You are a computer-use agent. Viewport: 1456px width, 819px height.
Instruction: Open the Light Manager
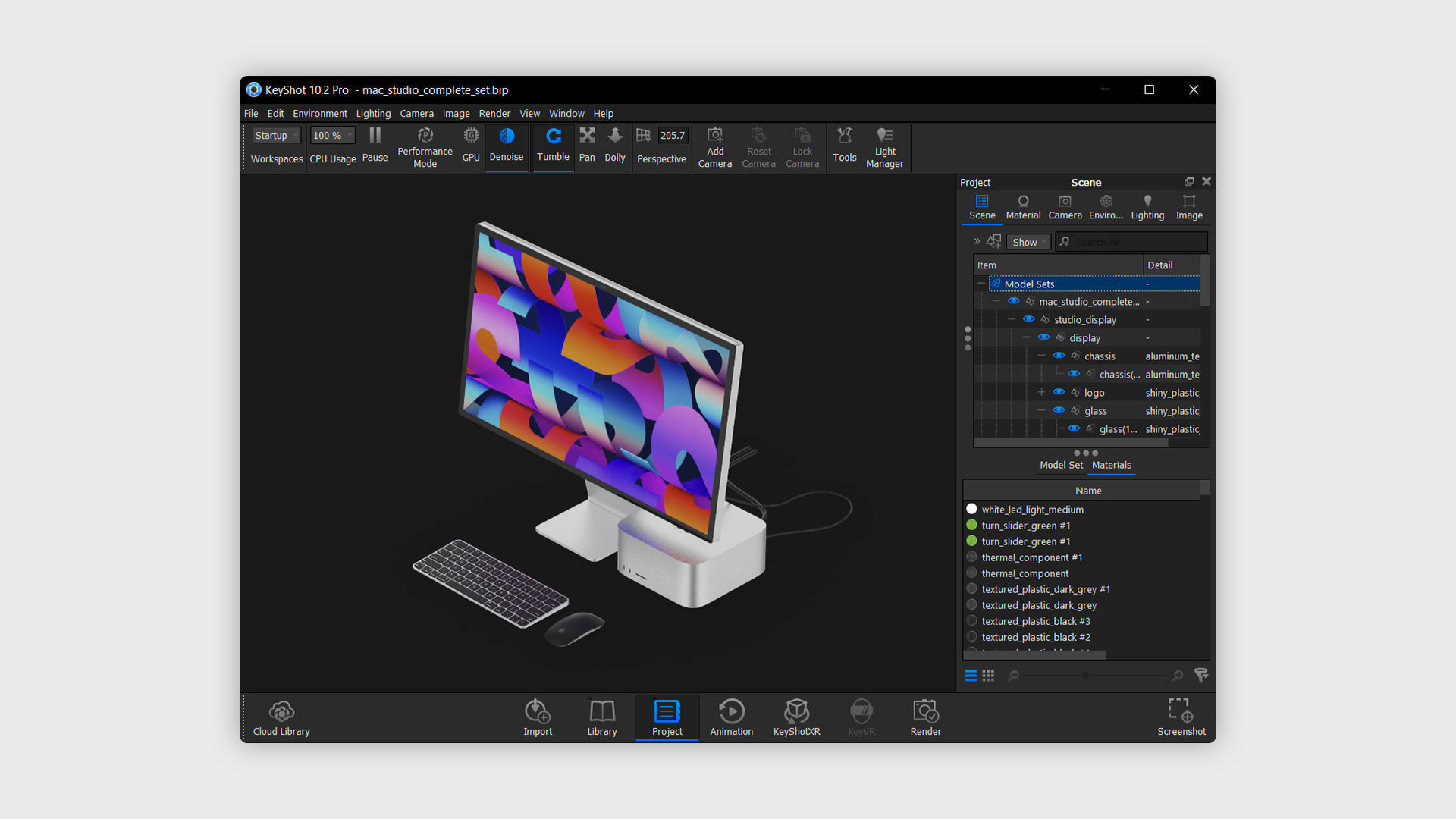[x=885, y=147]
